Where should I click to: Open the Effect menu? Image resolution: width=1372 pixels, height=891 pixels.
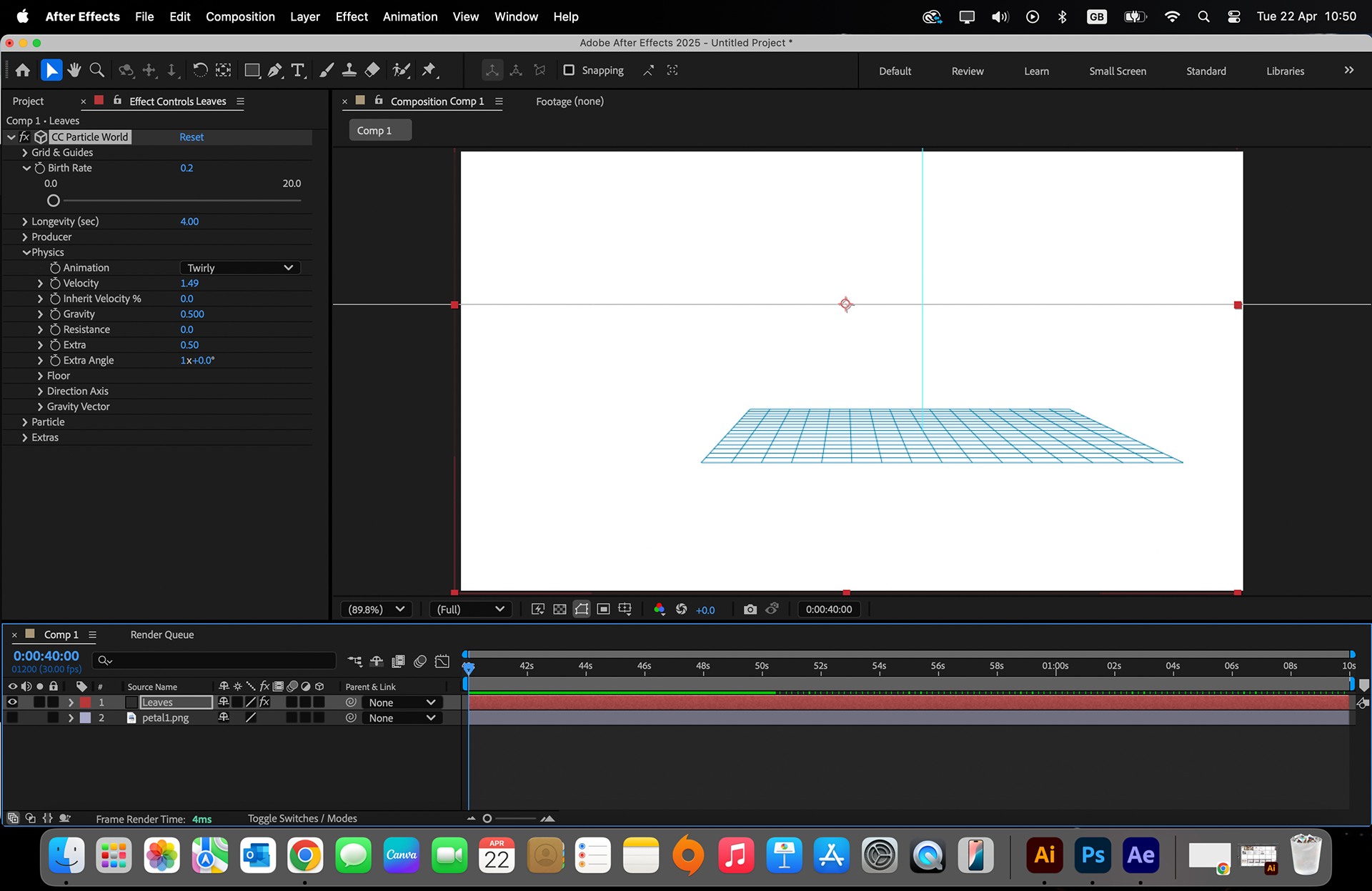tap(352, 16)
